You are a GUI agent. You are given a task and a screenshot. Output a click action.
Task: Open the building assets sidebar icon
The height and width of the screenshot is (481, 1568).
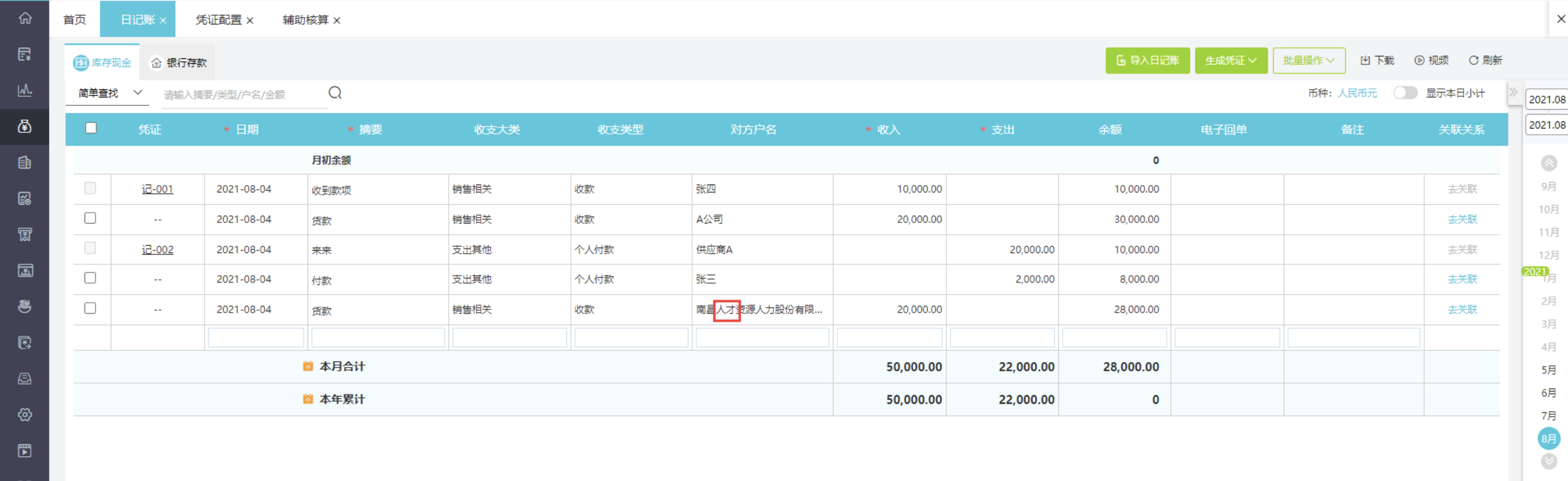click(x=24, y=162)
